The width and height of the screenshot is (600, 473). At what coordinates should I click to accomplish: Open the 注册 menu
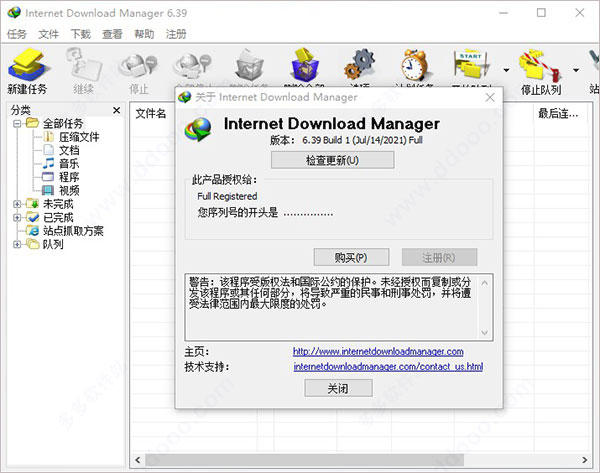click(176, 34)
